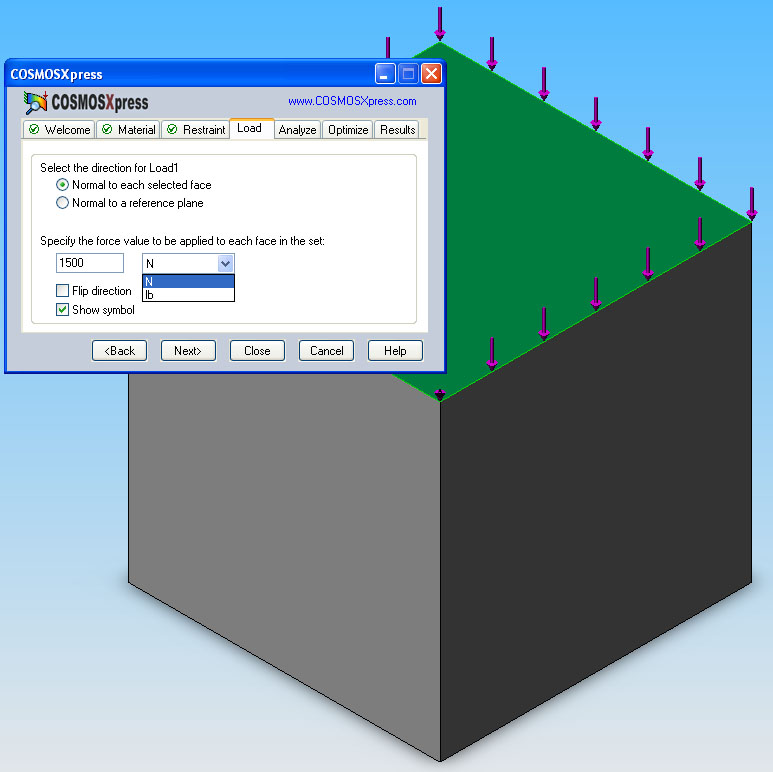Click the Help button
The height and width of the screenshot is (772, 773).
click(395, 351)
